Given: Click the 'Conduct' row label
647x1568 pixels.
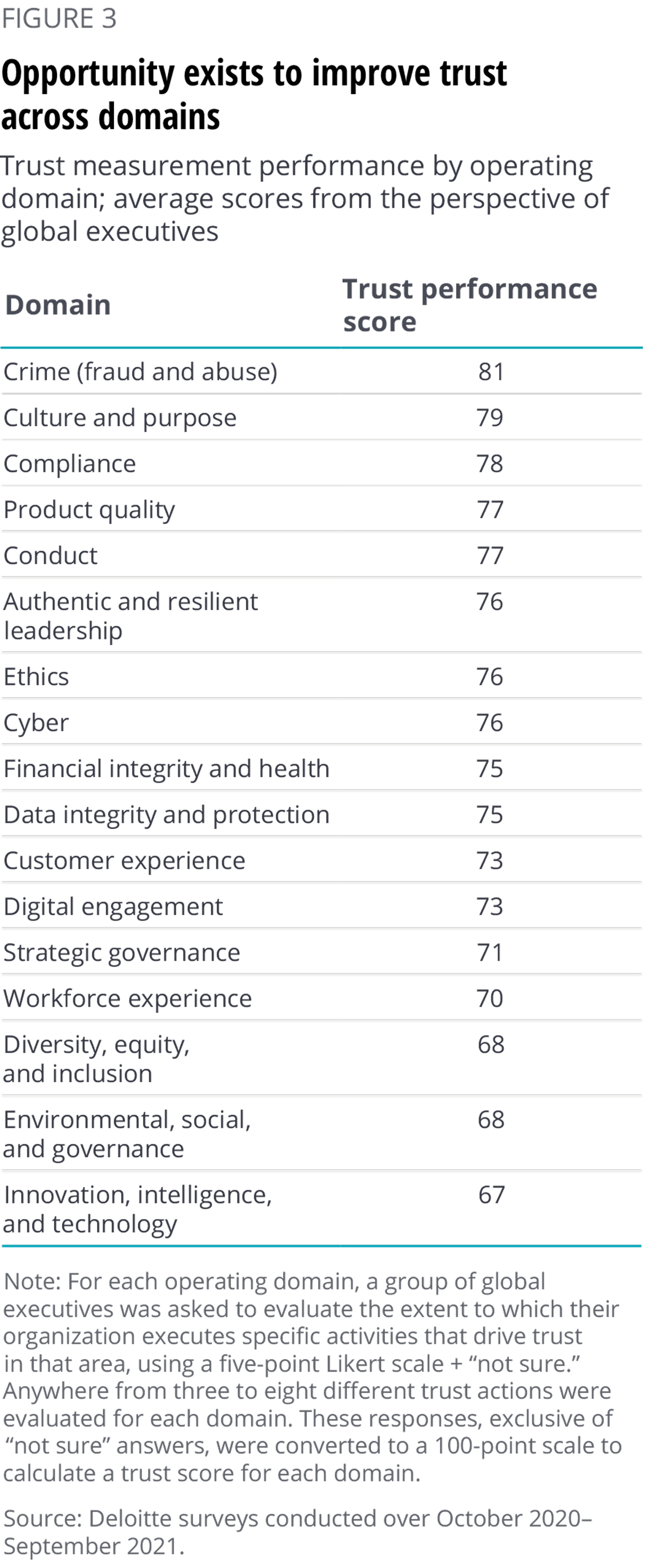Looking at the screenshot, I should point(50,556).
